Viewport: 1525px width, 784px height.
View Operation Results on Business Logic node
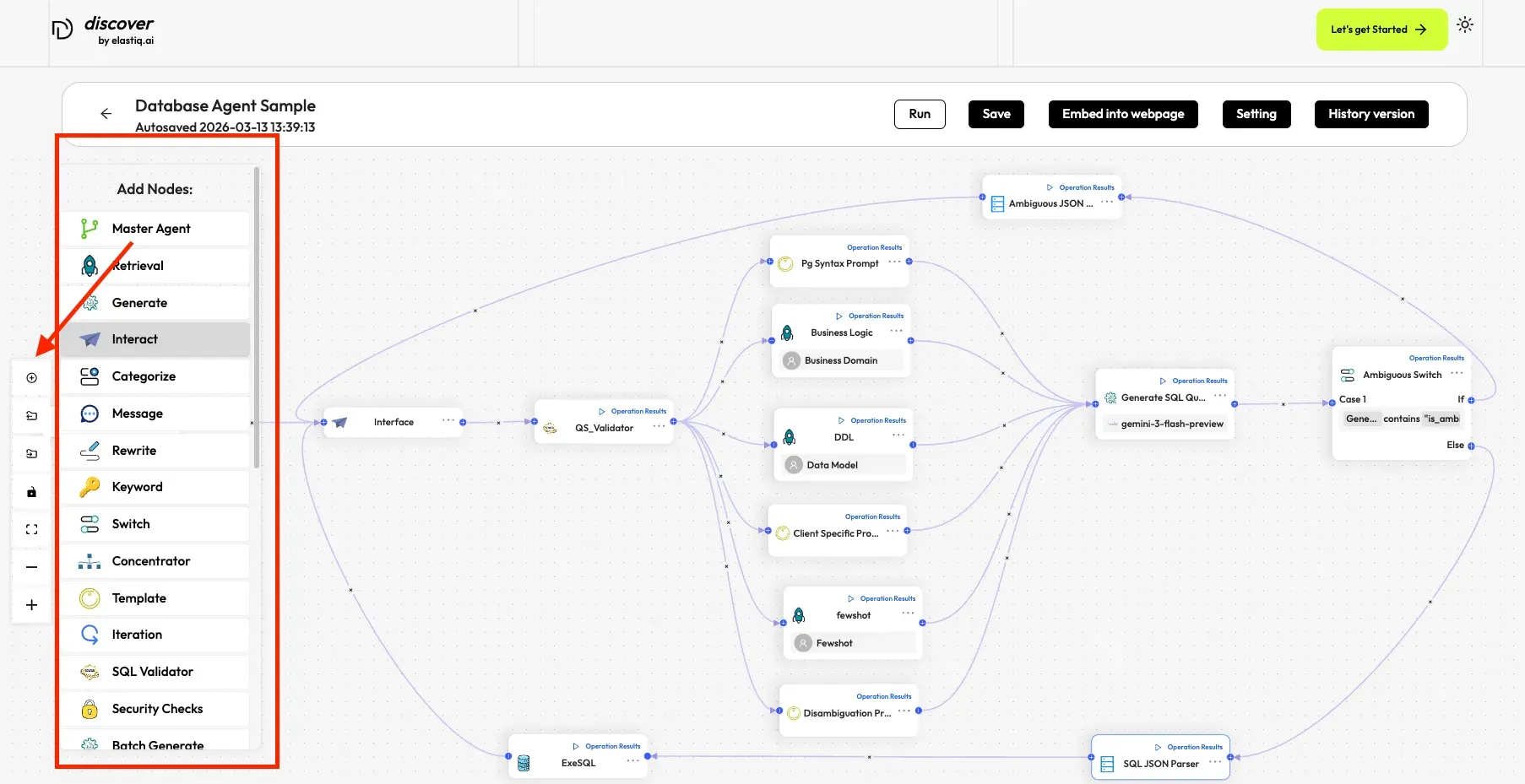coord(875,316)
